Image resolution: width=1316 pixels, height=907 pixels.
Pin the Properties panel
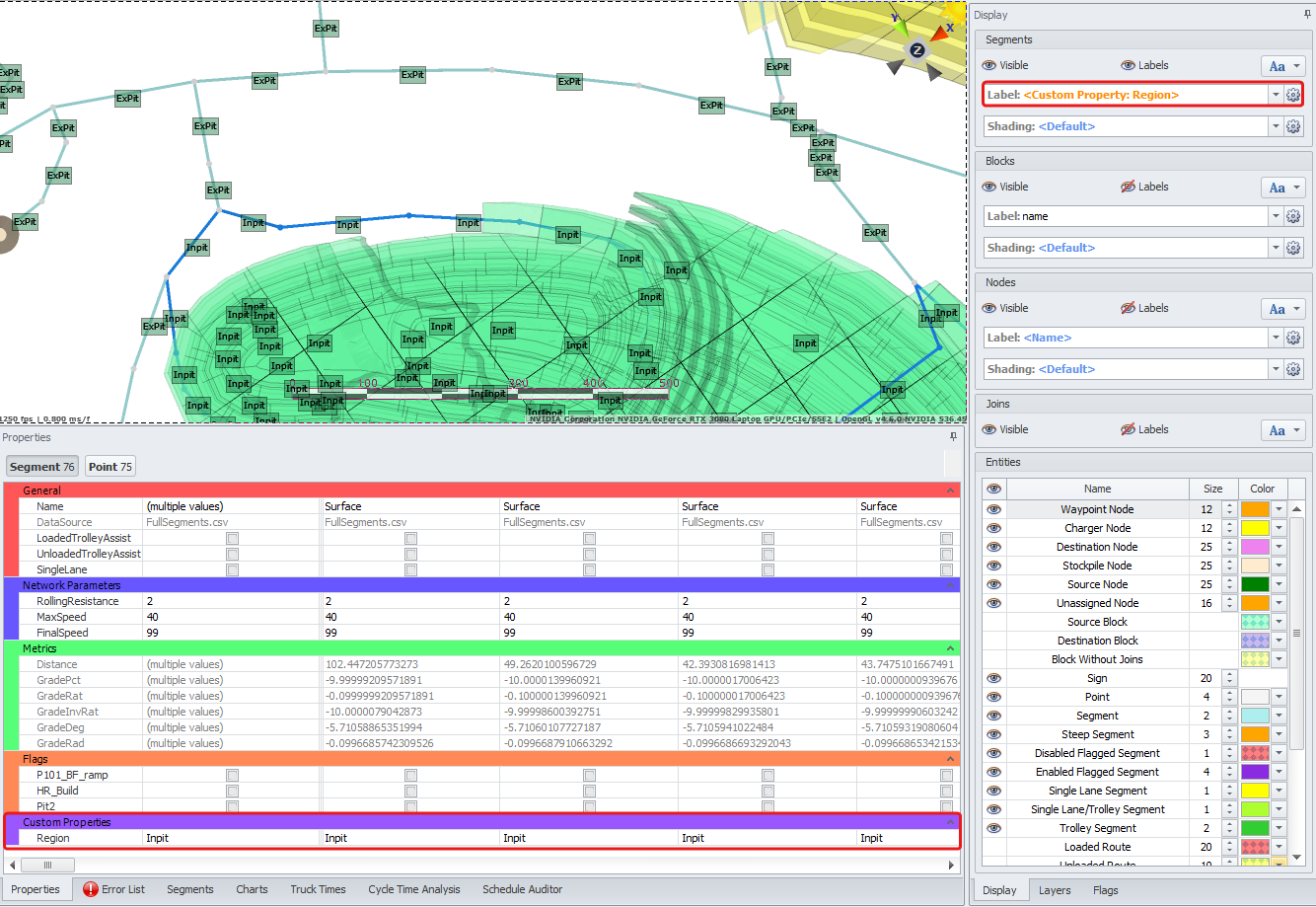953,437
